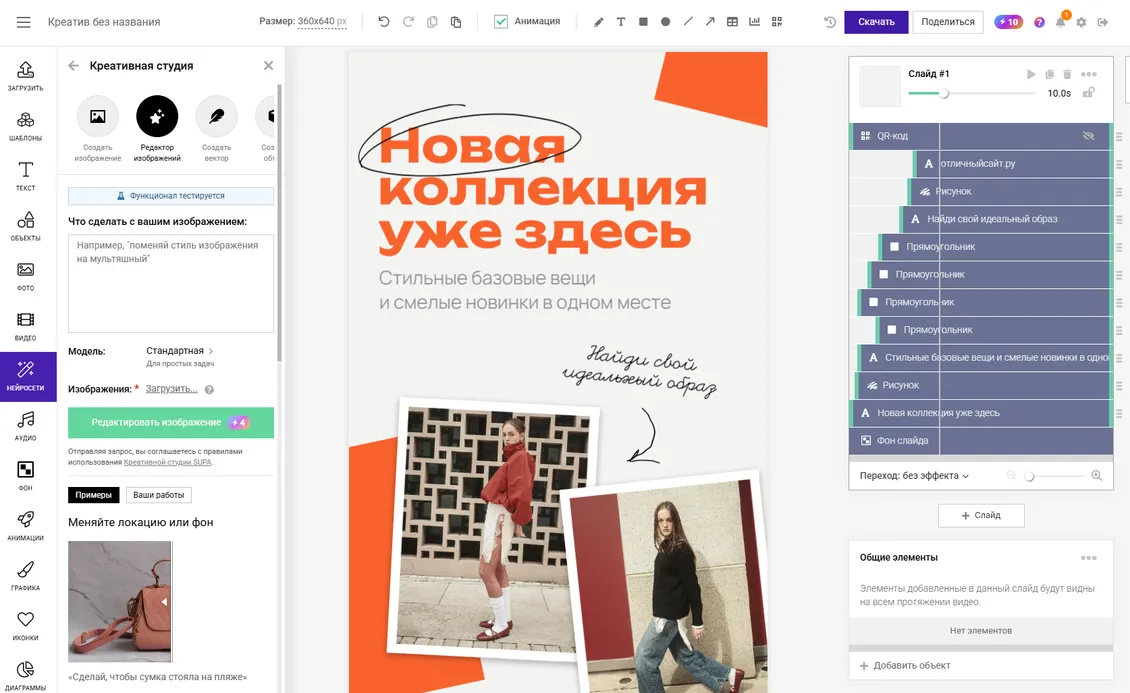Toggle slide duration lock icon

pos(1089,93)
